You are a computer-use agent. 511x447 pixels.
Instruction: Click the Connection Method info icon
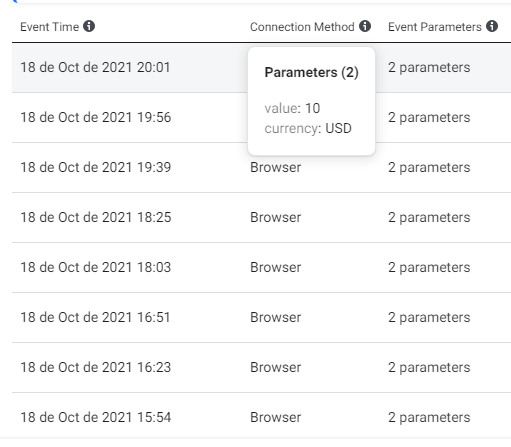tap(365, 26)
